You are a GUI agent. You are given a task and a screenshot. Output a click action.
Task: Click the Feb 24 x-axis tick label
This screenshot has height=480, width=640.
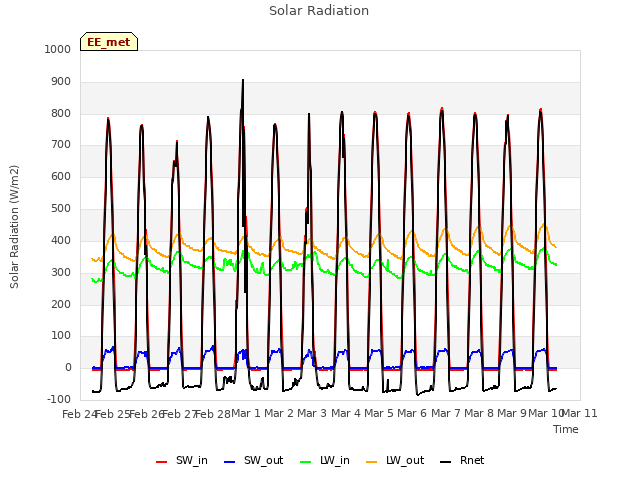click(80, 414)
